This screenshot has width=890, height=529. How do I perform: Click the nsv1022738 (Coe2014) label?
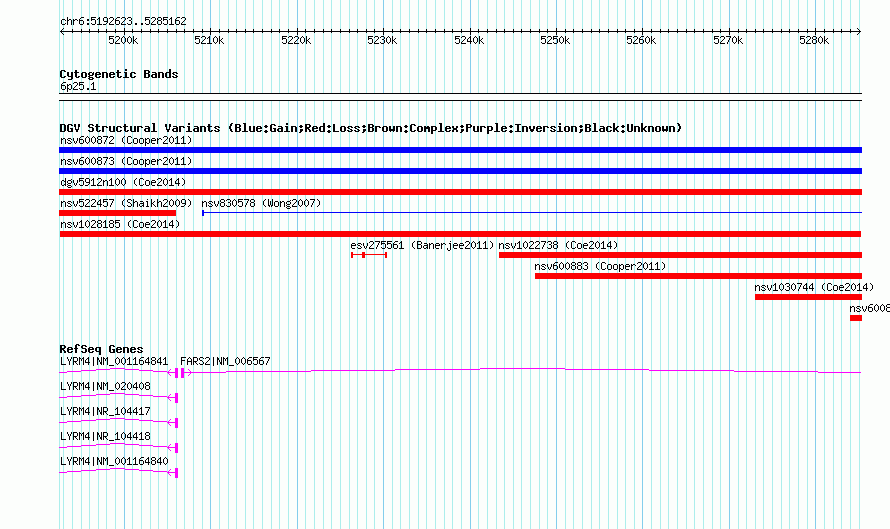pos(559,245)
